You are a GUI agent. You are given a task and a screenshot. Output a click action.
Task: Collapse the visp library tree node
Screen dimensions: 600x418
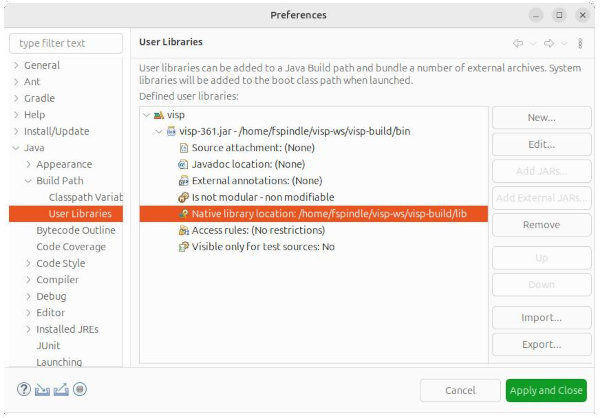(x=147, y=115)
